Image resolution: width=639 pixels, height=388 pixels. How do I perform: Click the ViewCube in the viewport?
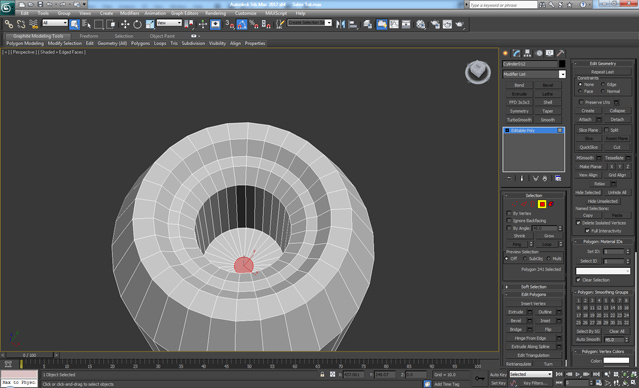point(478,72)
